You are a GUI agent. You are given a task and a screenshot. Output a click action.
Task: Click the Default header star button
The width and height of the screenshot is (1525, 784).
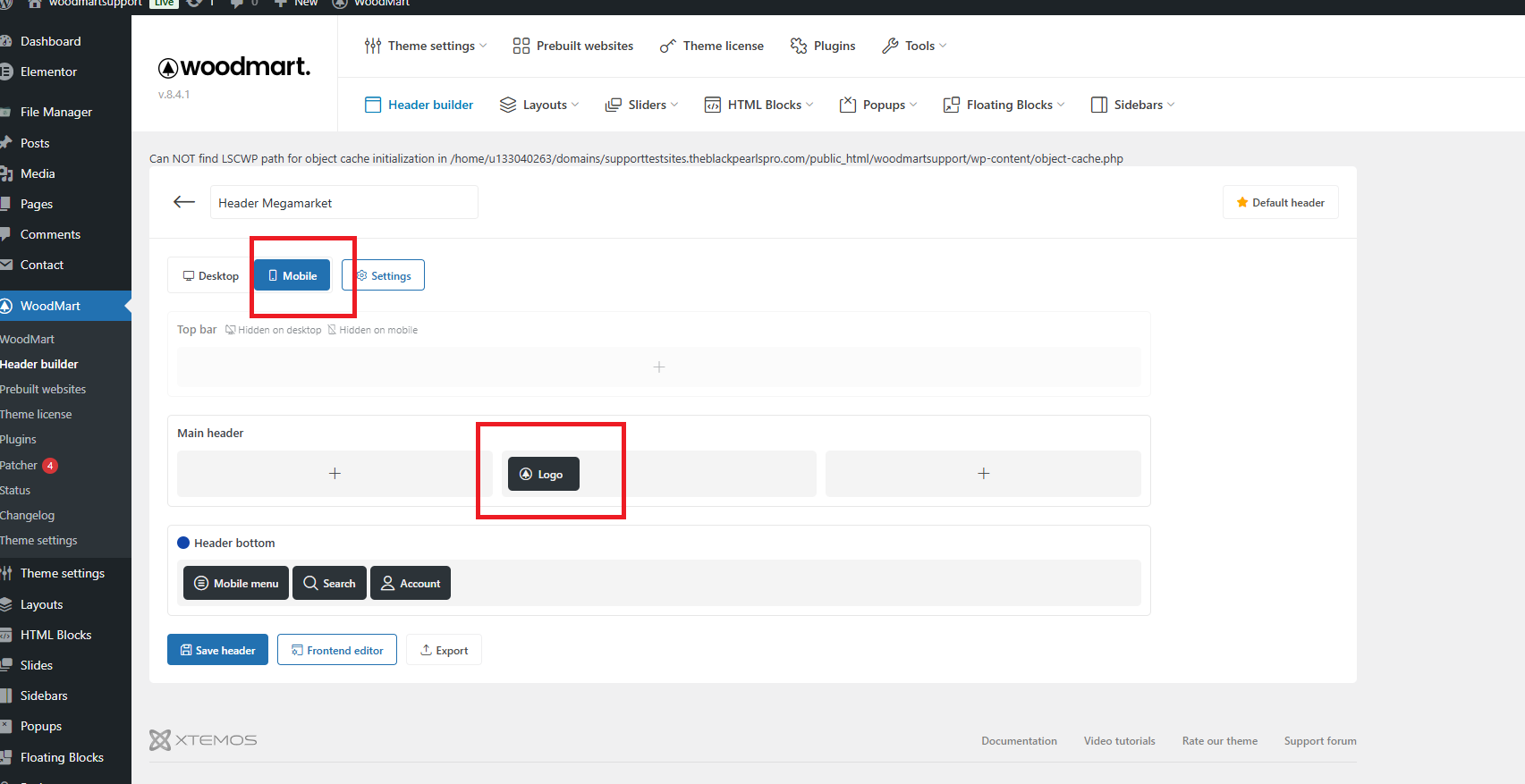(x=1280, y=202)
